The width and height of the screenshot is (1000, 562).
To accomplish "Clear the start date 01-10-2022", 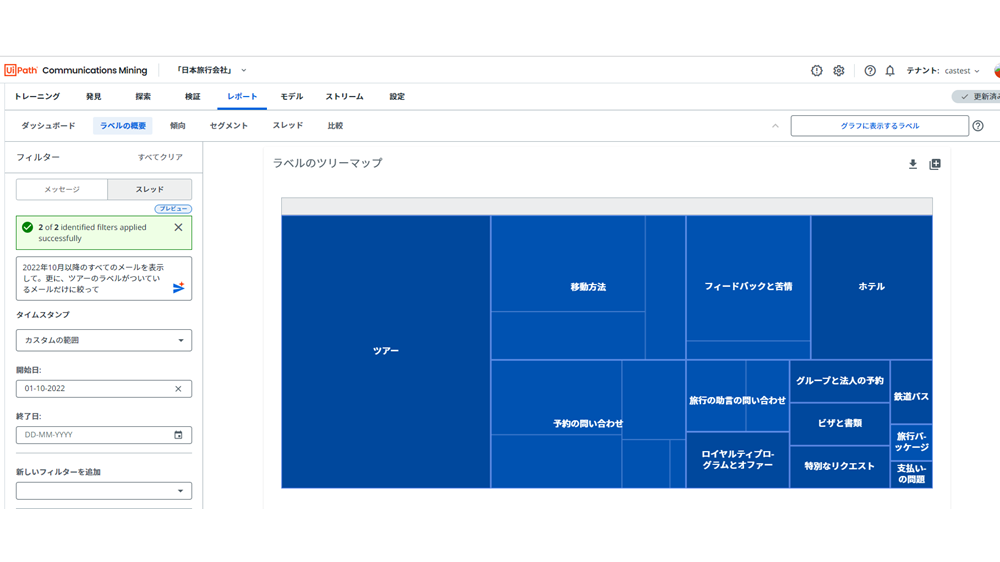I will coord(178,388).
